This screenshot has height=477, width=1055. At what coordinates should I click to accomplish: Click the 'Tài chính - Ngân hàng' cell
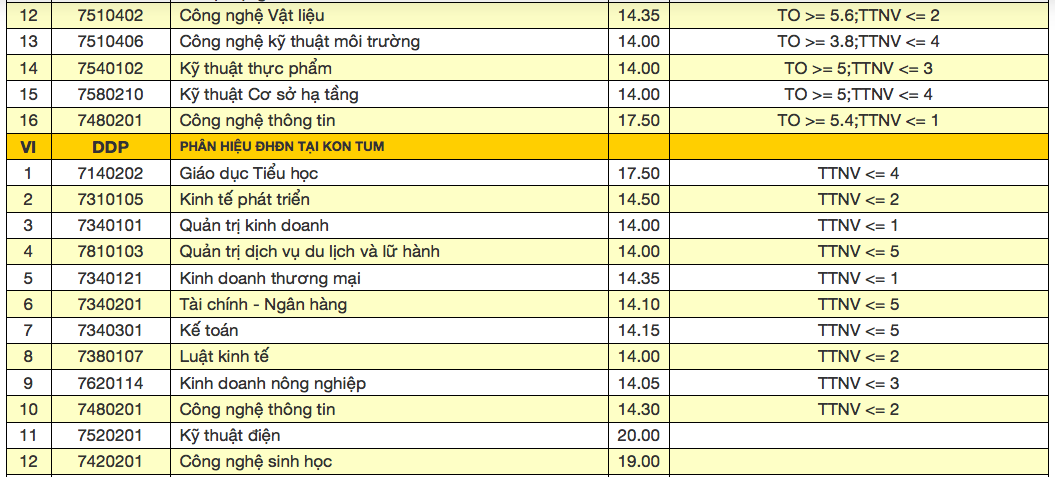click(263, 304)
